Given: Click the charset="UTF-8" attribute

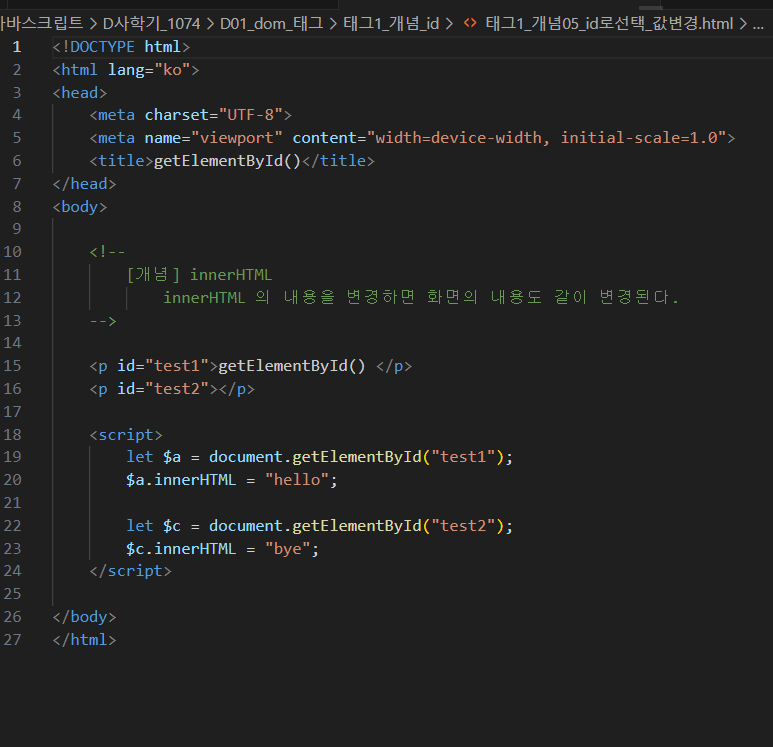Looking at the screenshot, I should pyautogui.click(x=213, y=115).
